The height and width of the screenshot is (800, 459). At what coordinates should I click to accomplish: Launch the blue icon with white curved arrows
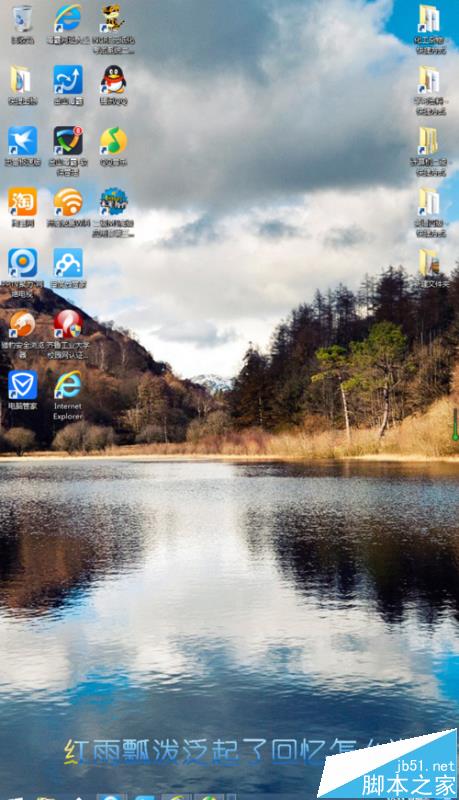68,82
